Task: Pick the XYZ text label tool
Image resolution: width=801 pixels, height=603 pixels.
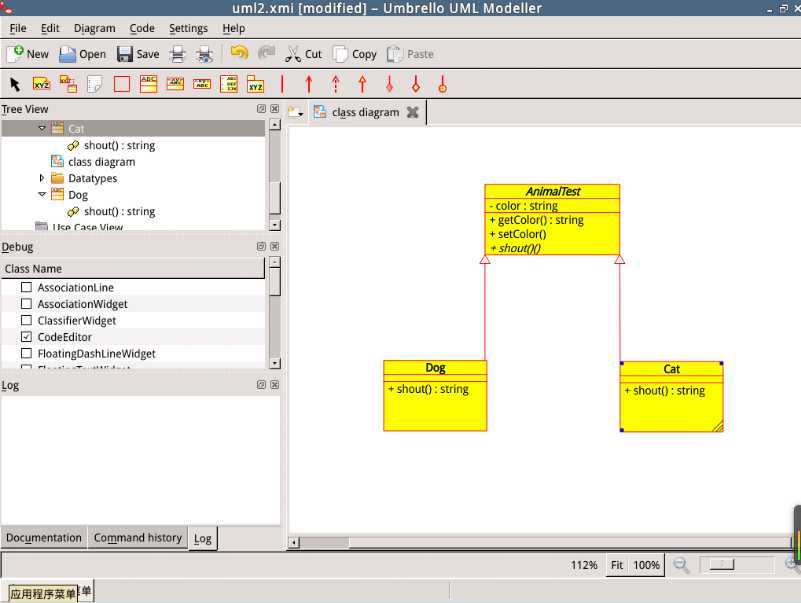Action: [41, 84]
